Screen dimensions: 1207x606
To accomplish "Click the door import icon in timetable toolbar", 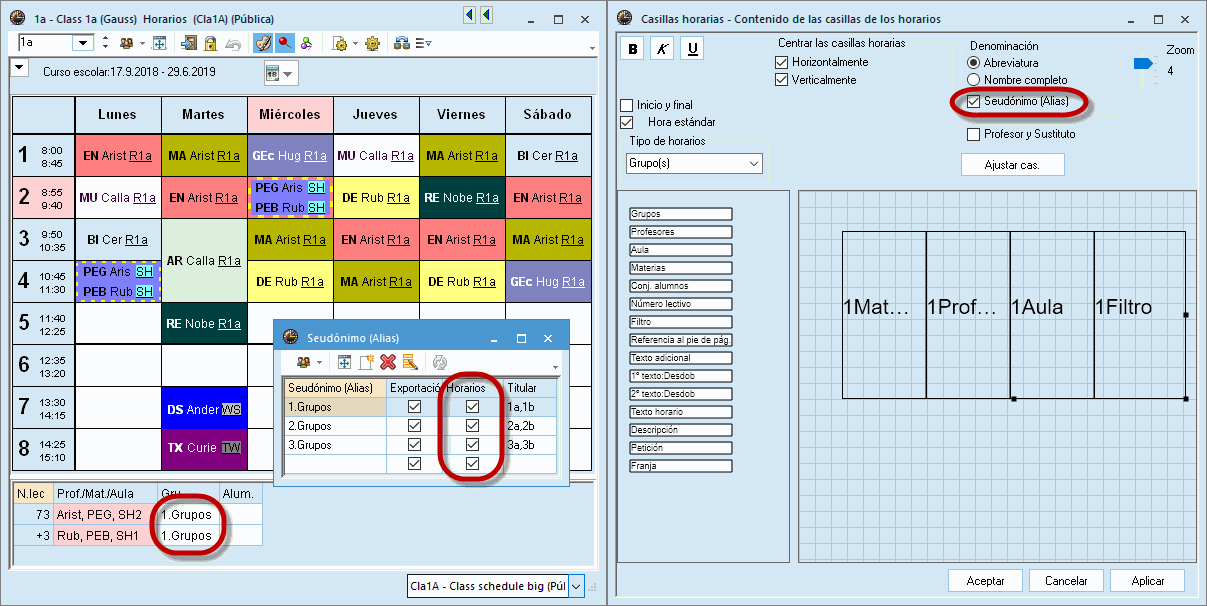I will click(189, 43).
